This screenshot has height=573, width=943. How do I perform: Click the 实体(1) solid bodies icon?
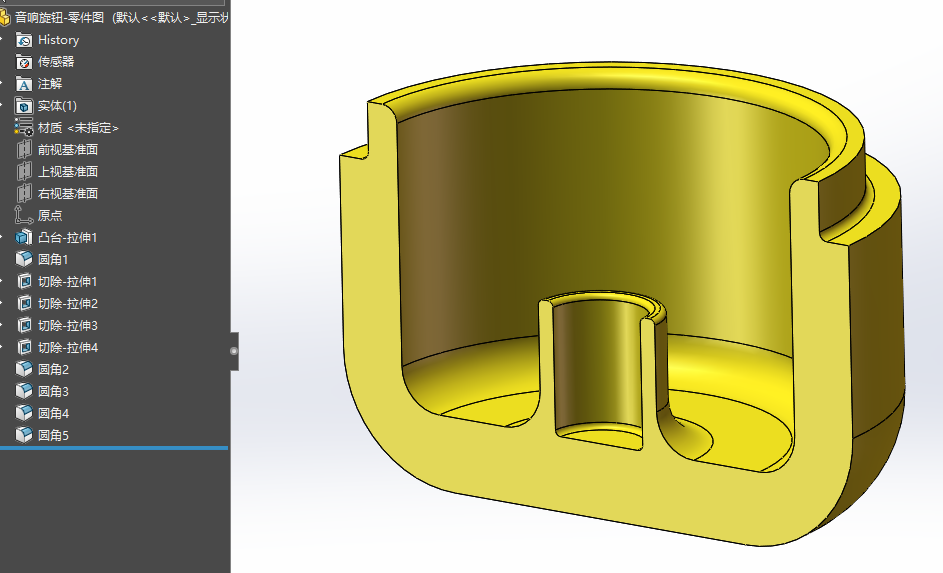tap(23, 106)
